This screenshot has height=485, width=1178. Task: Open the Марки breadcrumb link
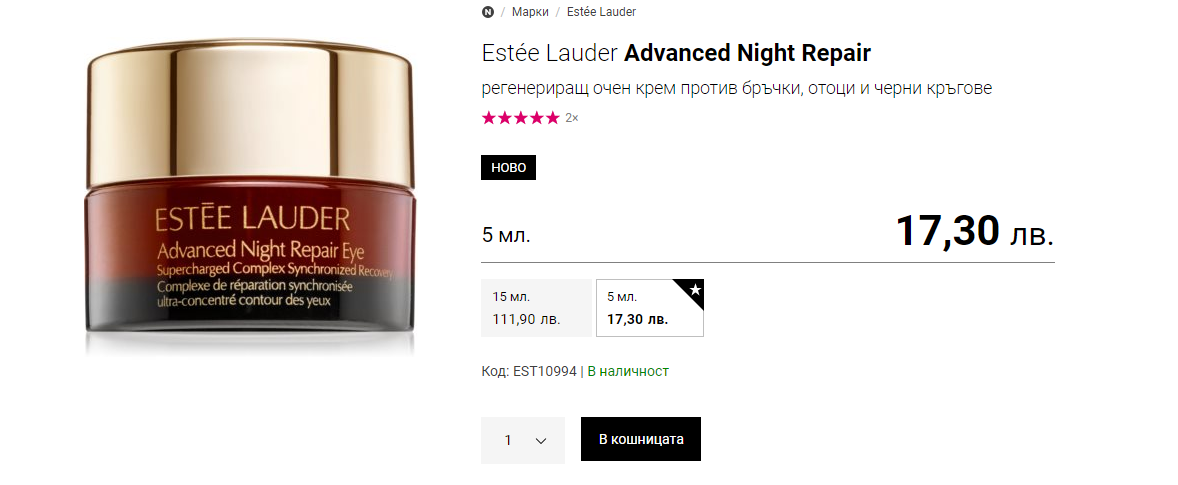pos(530,12)
